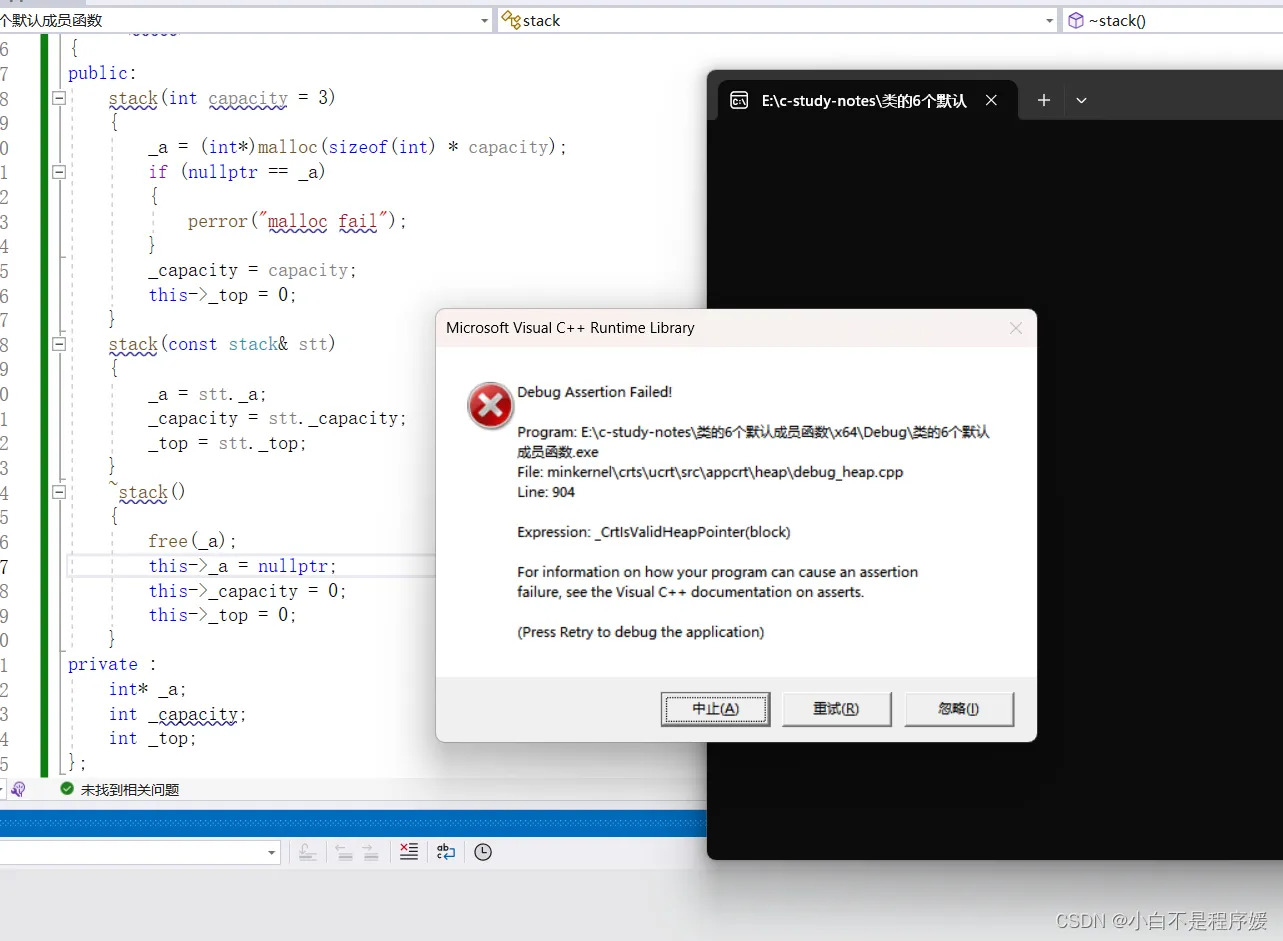Click the line this->_a = nullptr;
Viewport: 1283px width, 941px height.
243,566
